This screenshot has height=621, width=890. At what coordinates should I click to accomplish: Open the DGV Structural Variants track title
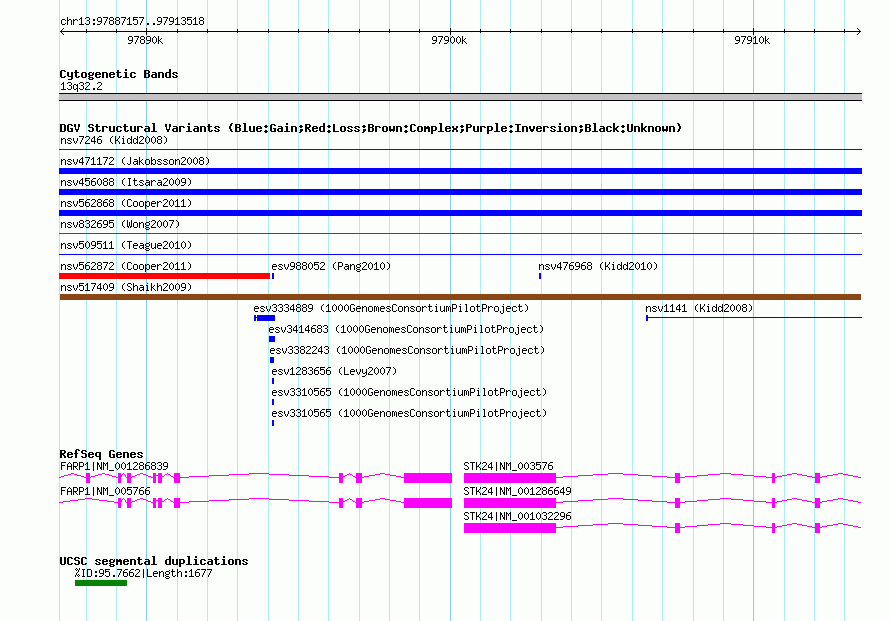click(x=370, y=128)
